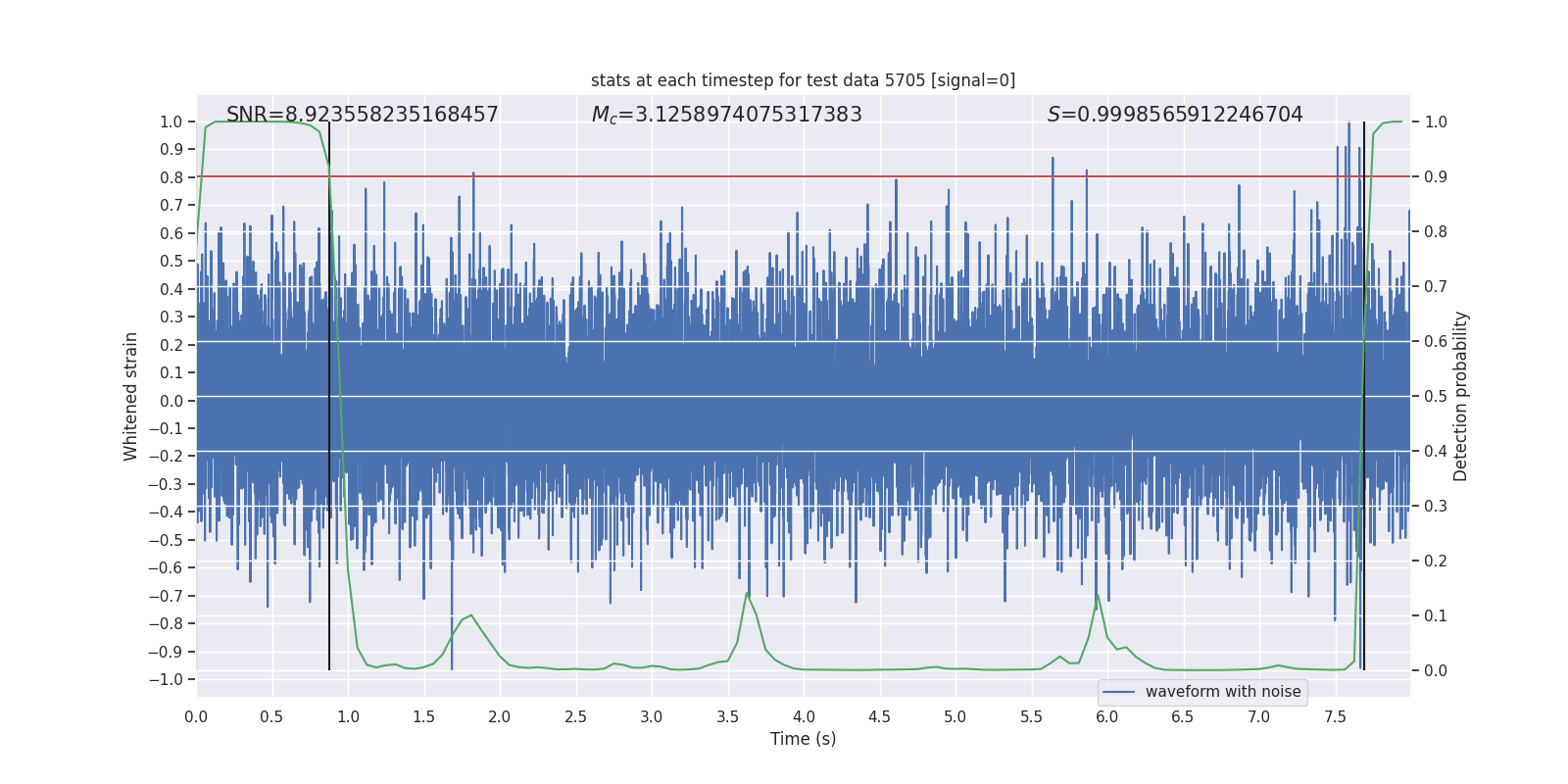Click the 'waveform with noise' legend label
The image size is (1568, 784).
pyautogui.click(x=1222, y=692)
